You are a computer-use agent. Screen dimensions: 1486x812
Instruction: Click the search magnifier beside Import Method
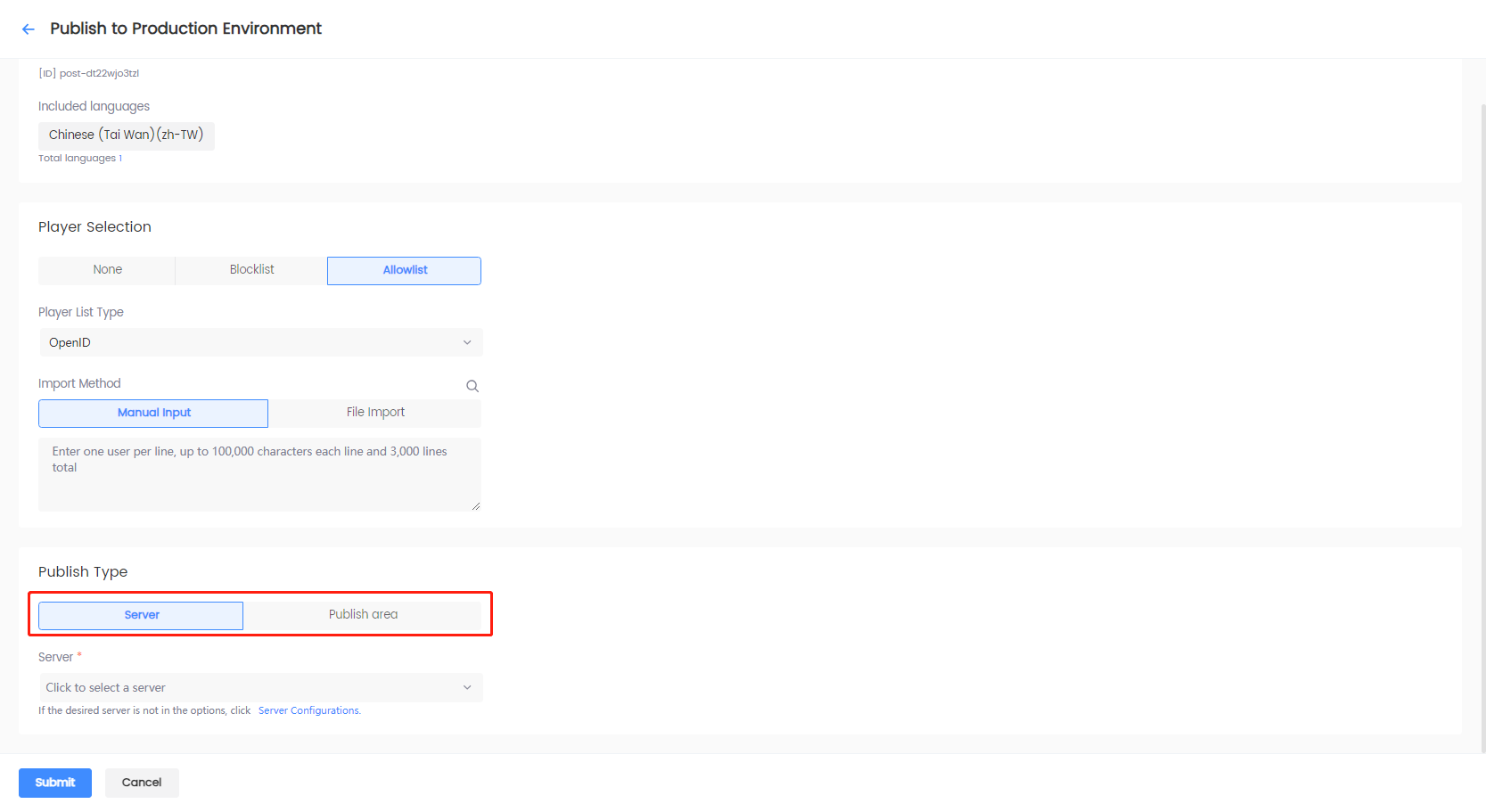[x=472, y=386]
